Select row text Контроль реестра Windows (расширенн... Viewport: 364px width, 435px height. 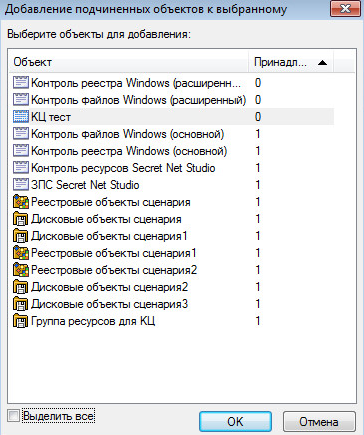[136, 83]
